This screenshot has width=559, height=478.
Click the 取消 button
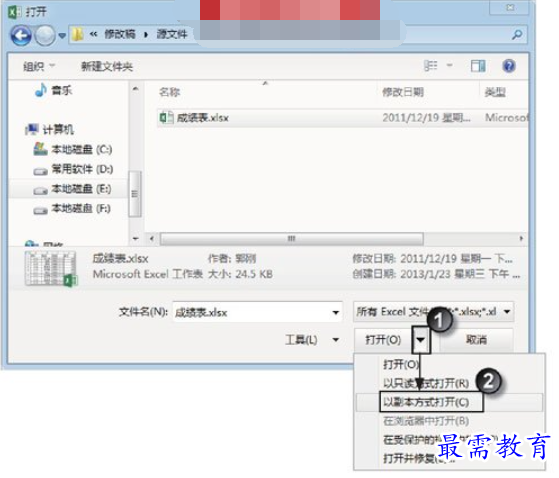coord(476,339)
